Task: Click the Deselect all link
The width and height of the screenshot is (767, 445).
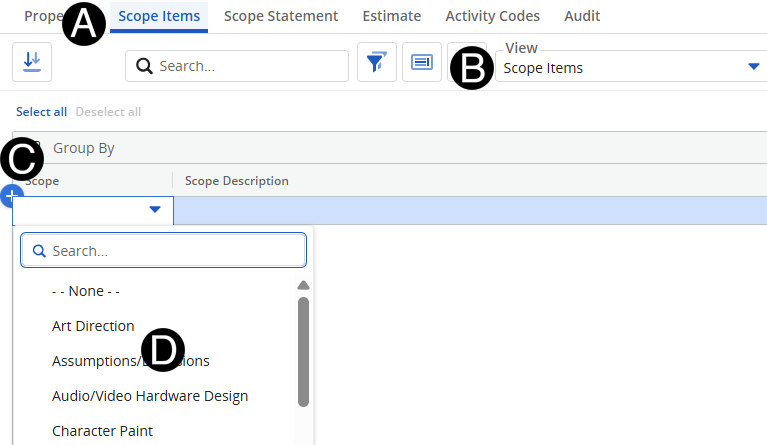Action: coord(108,111)
